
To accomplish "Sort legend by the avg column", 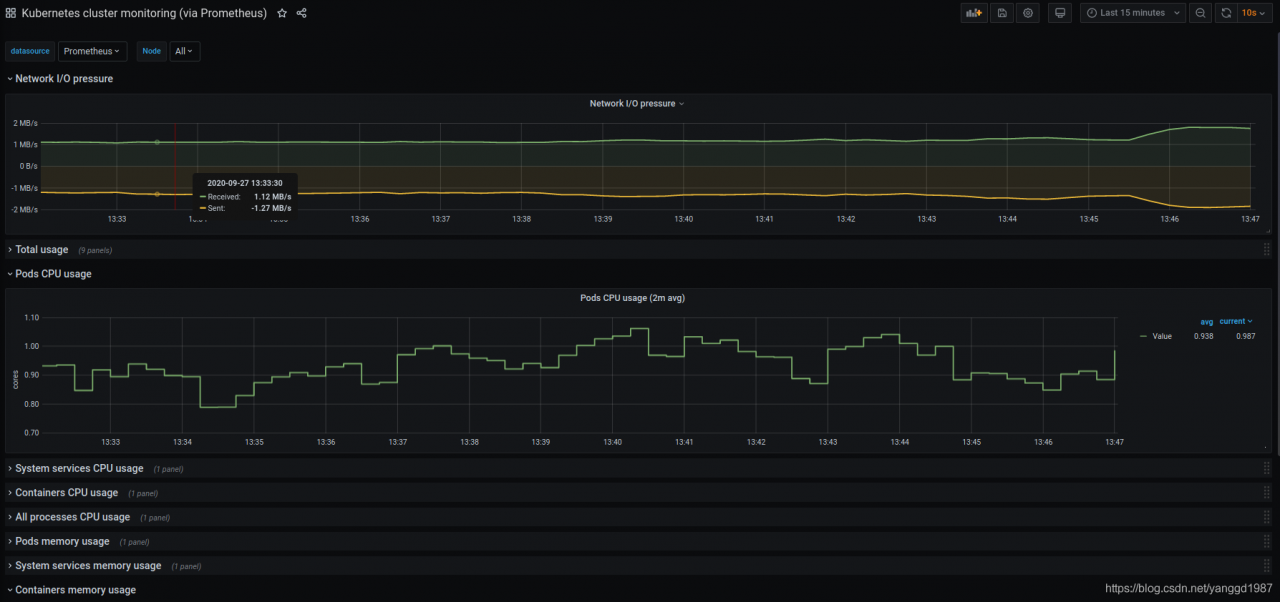I will point(1206,321).
